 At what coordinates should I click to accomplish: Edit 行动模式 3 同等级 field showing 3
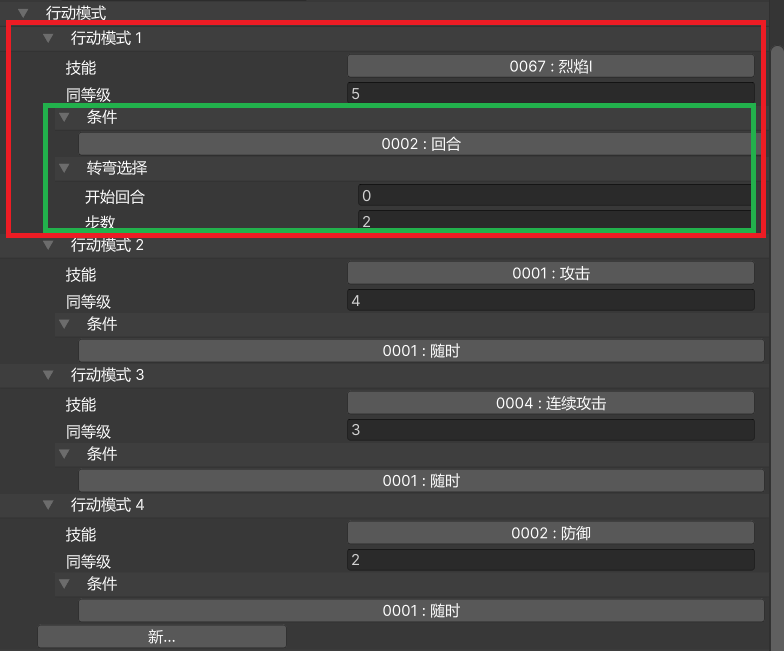[550, 430]
